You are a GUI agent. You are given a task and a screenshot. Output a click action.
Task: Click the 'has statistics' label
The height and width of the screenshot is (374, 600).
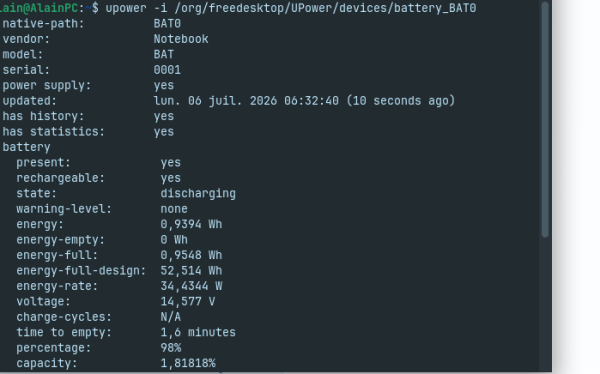click(x=53, y=132)
